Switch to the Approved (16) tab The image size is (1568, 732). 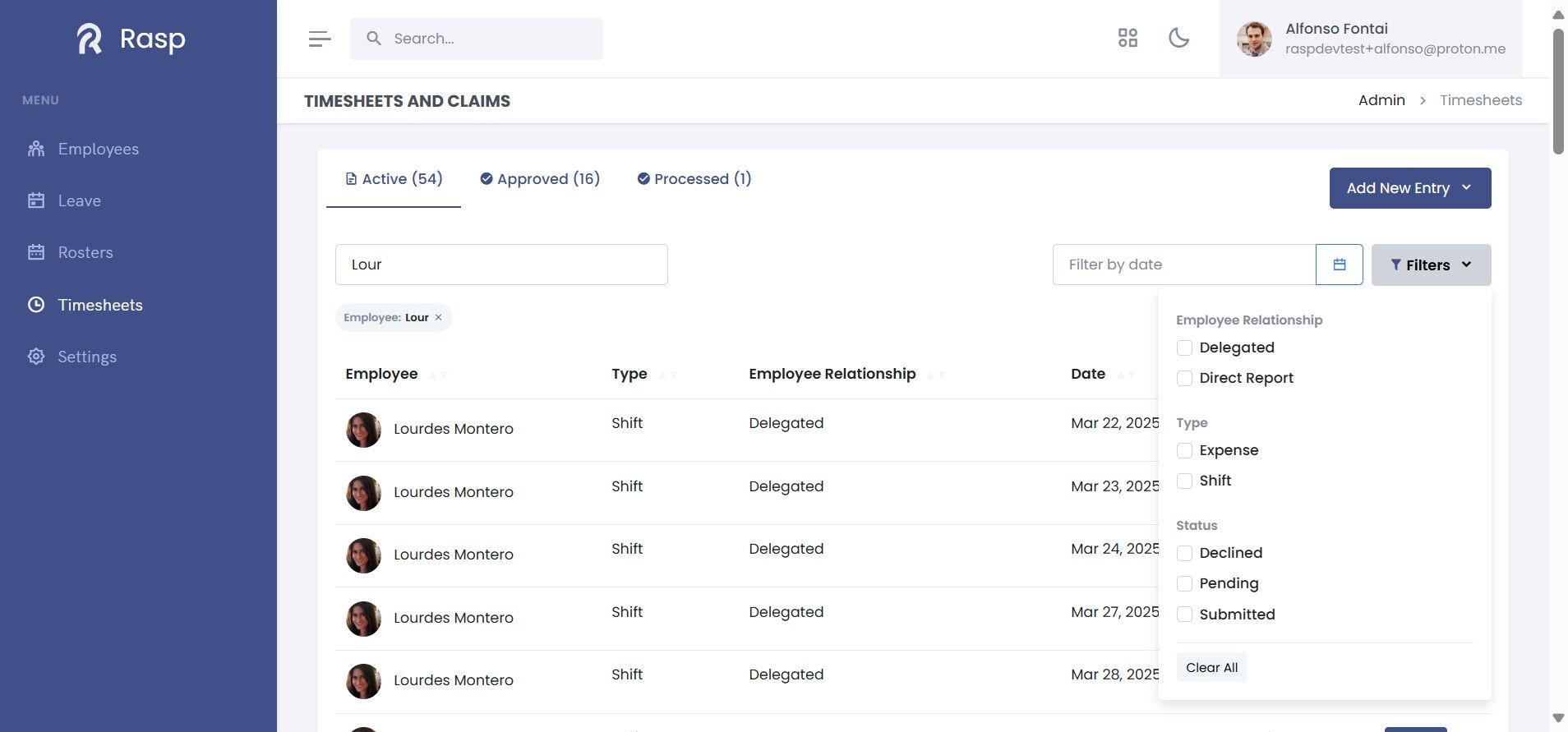click(540, 179)
